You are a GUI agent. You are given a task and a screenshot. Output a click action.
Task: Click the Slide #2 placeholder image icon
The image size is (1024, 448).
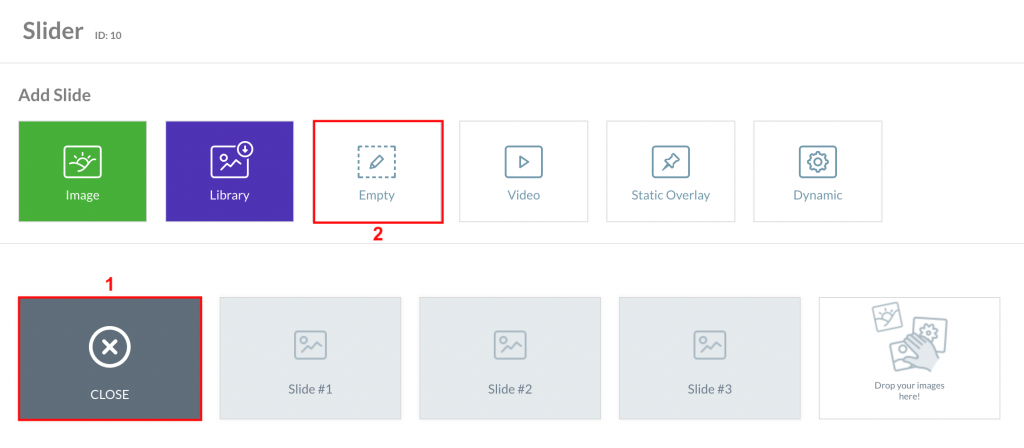510,345
